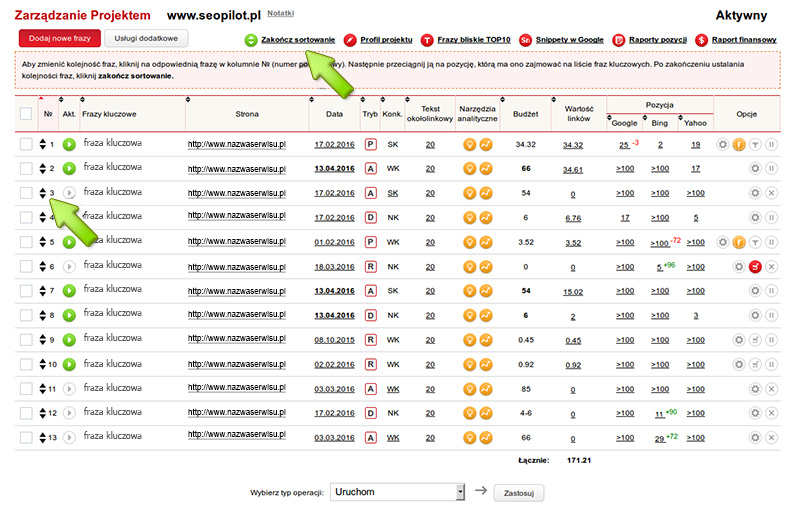Click the sort arrows handle for row 8

pos(42,315)
